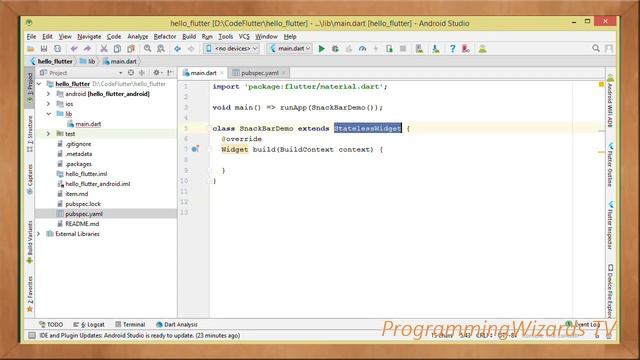The image size is (640, 360).
Task: Toggle the 1: Project side tool window
Action: point(30,87)
